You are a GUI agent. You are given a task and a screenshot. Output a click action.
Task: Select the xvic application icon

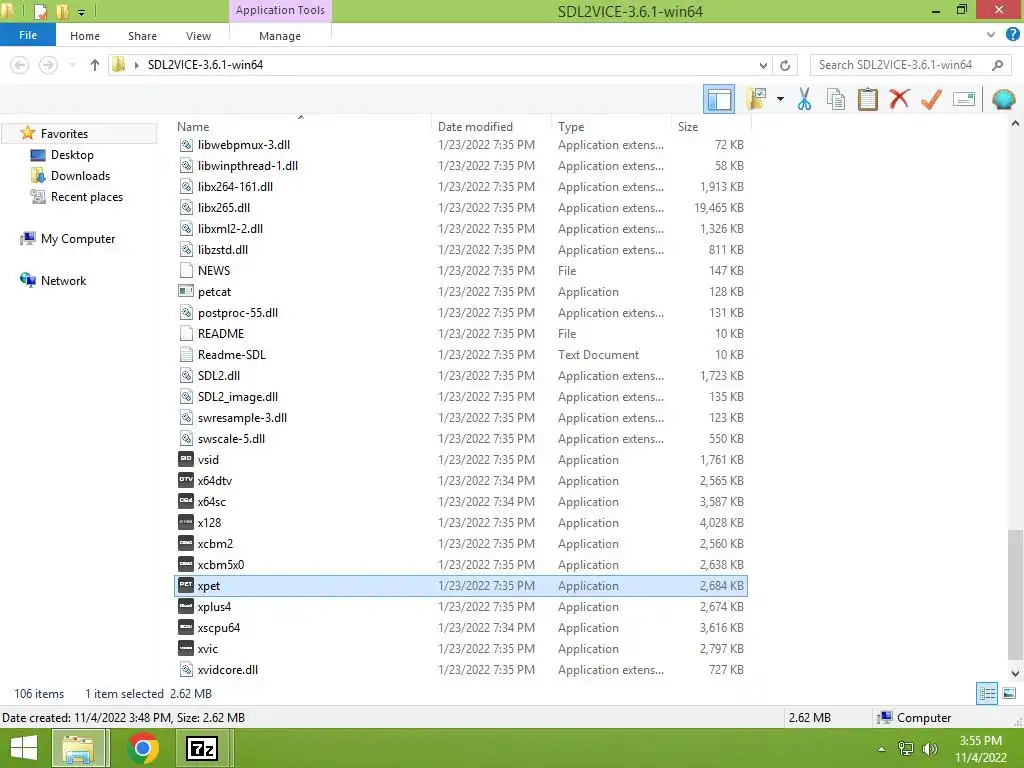coord(185,648)
